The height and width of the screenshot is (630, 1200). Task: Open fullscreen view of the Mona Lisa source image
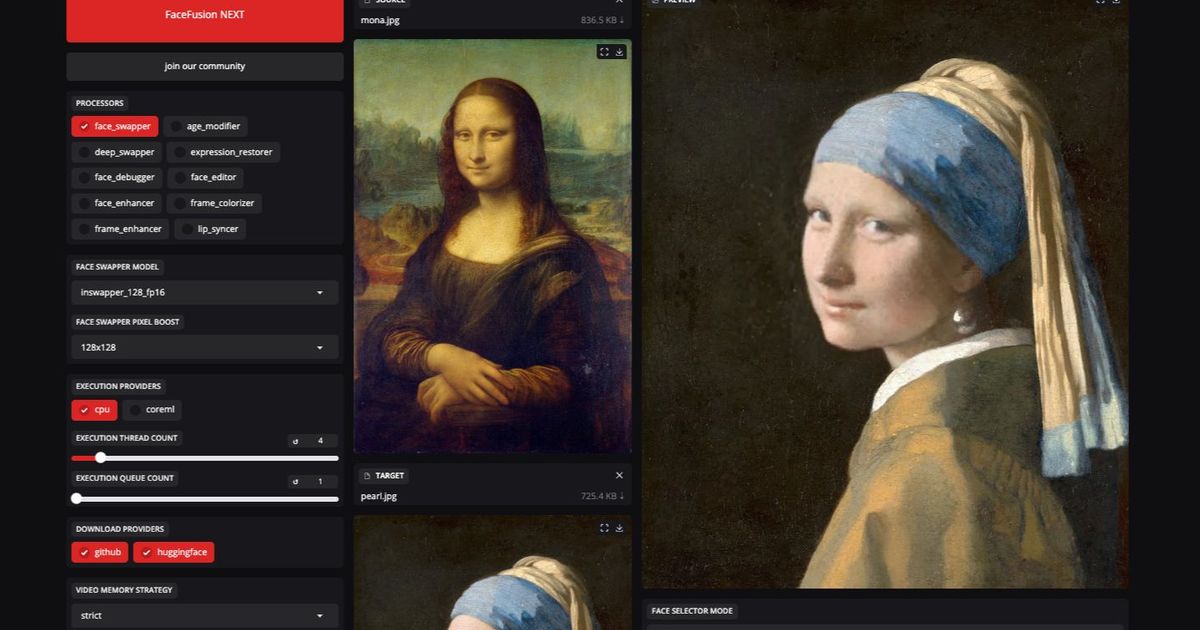coord(604,52)
